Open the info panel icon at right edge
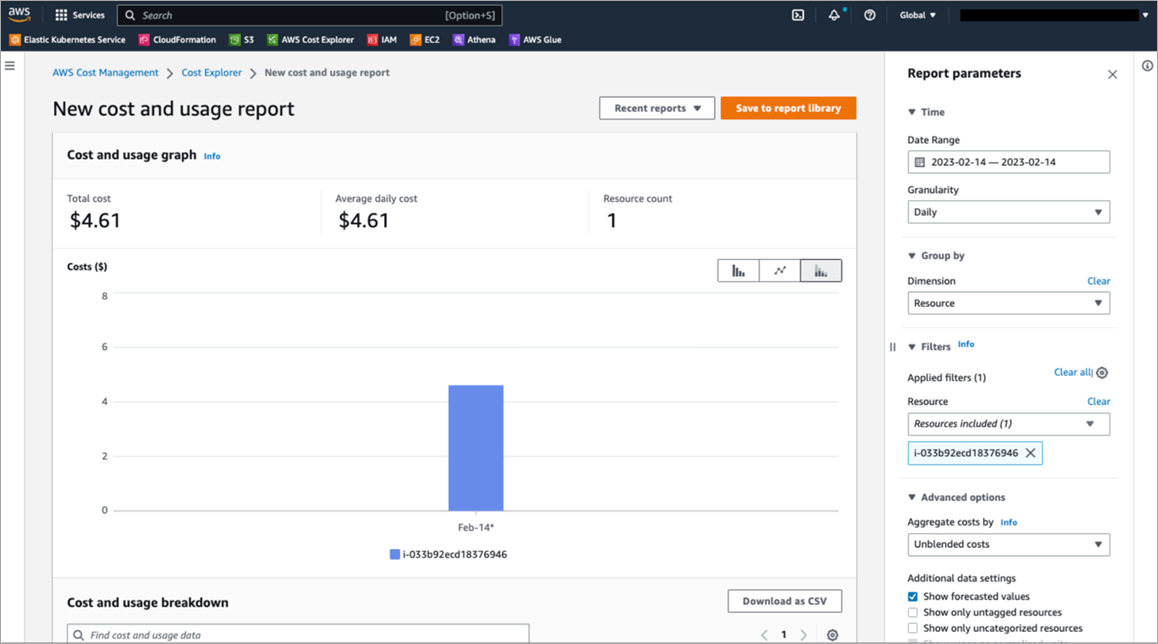 click(x=1147, y=66)
